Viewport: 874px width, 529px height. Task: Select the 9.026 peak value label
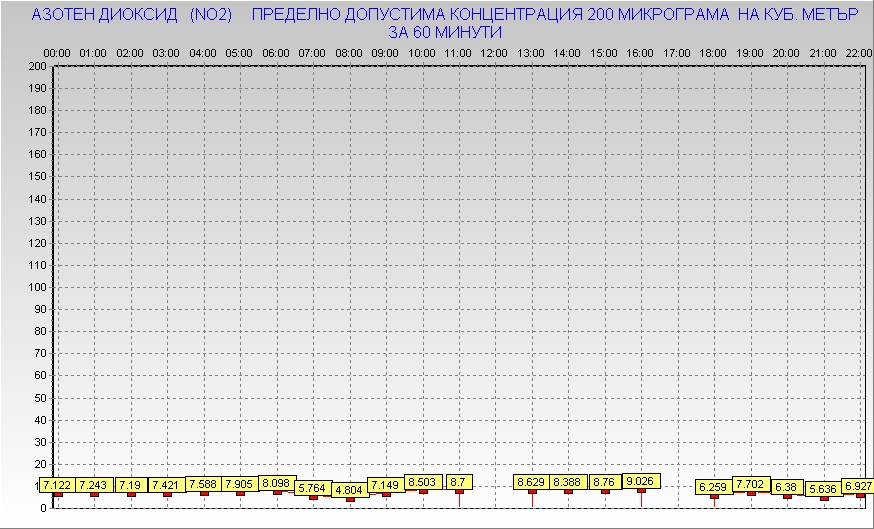(642, 481)
